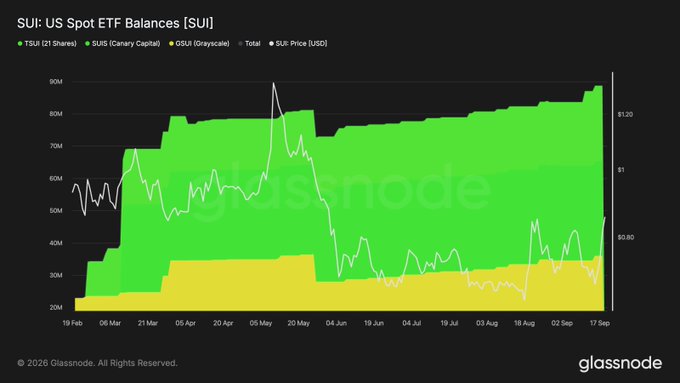Toggle the SUIS (Canary Capital) series label
Viewport: 680px width, 383px height.
(x=126, y=43)
